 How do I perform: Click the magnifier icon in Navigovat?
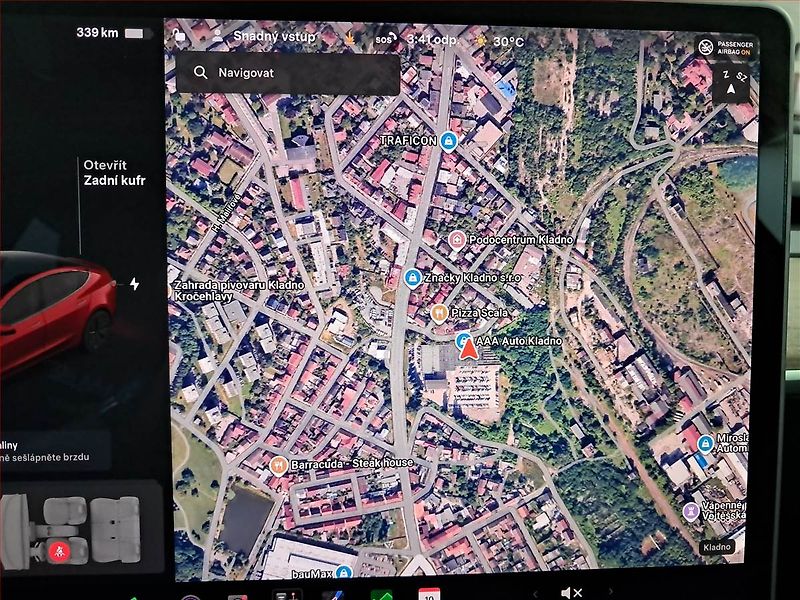point(201,72)
